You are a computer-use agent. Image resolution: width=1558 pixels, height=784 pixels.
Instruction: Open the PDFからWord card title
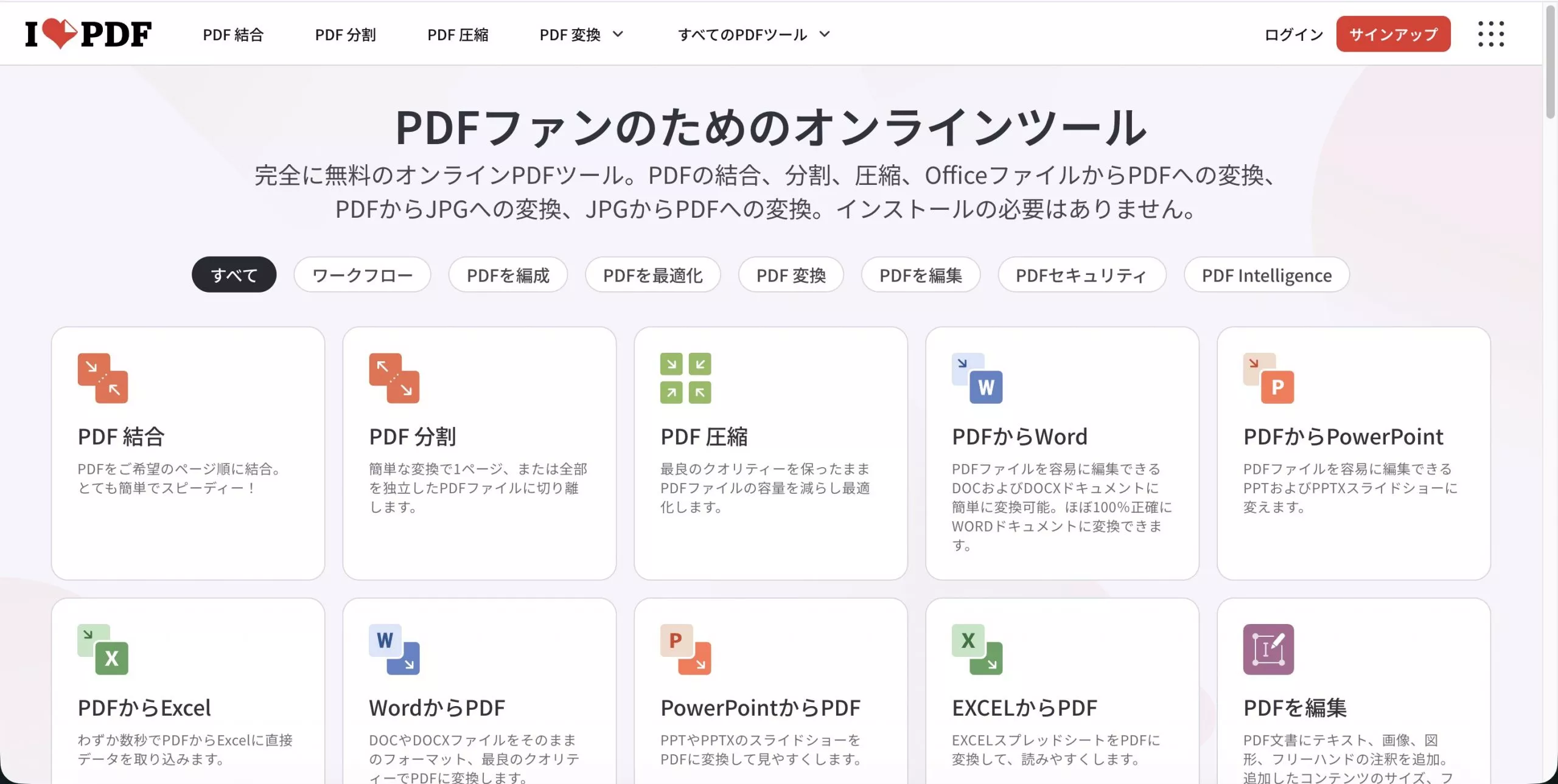[1020, 437]
